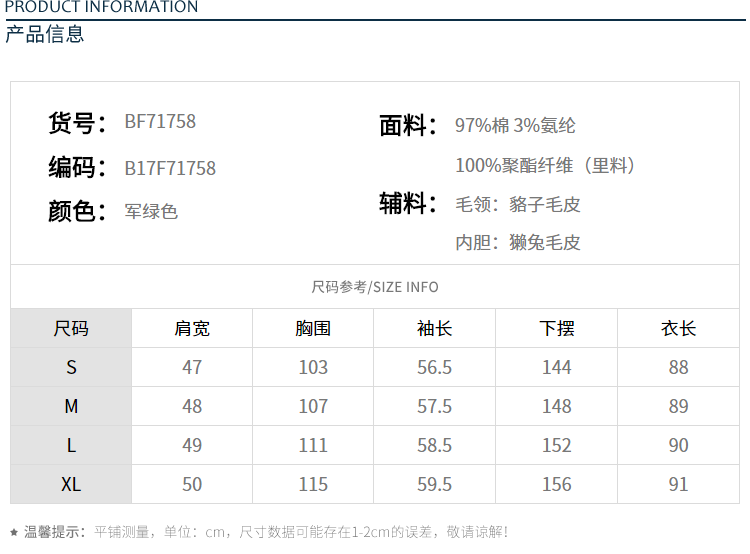750x554 pixels.
Task: Click 内胆：獭兔毛皮 text
Action: click(x=518, y=243)
